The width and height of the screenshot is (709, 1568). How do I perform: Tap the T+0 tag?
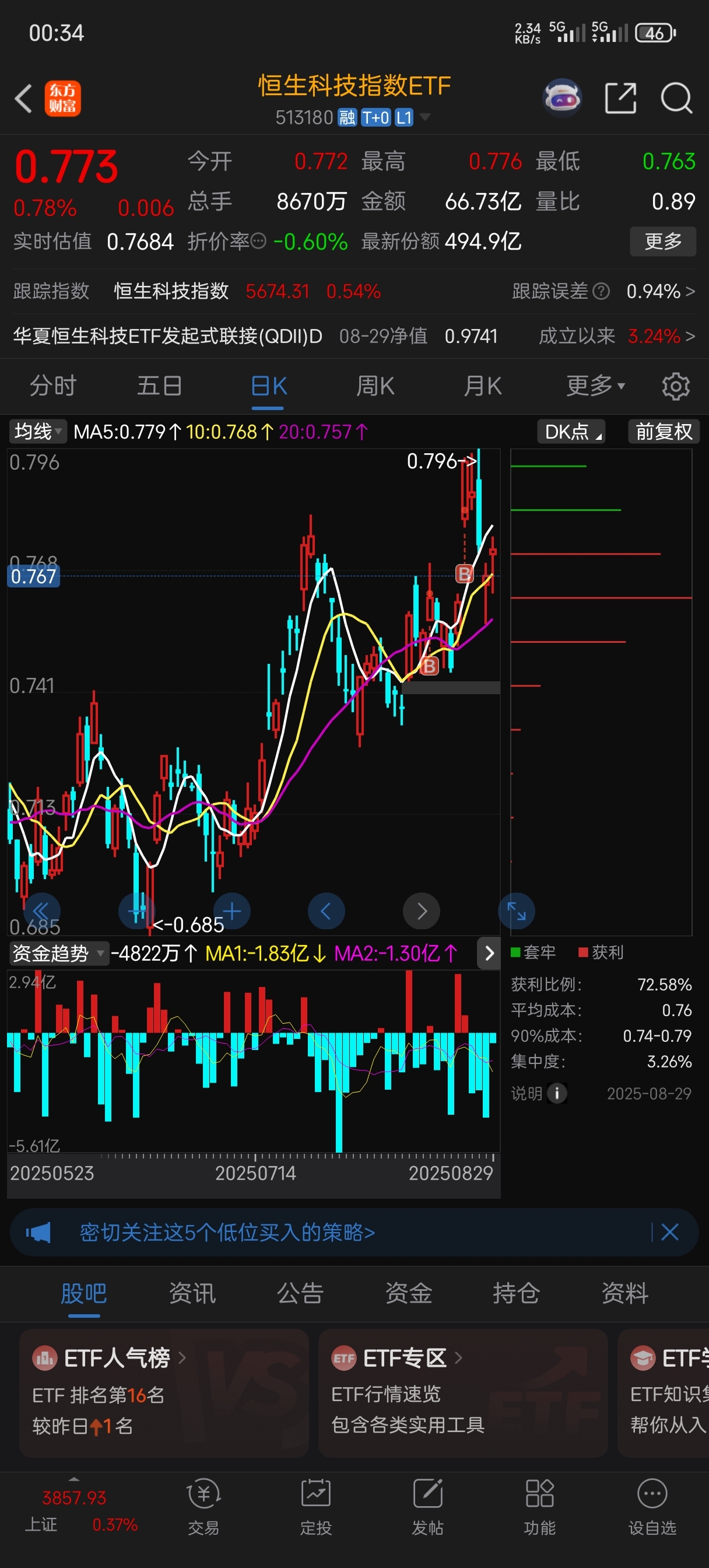pyautogui.click(x=376, y=117)
